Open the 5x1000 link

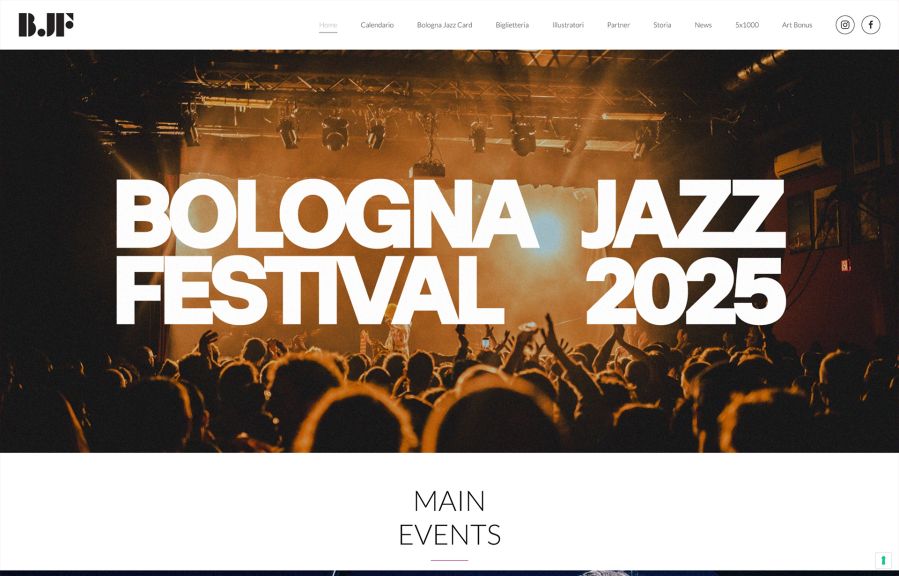click(x=746, y=25)
